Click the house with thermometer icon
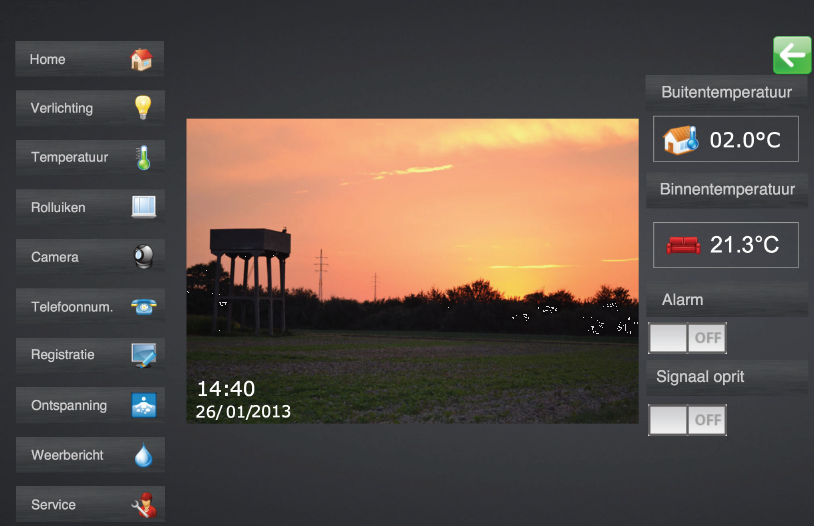The image size is (814, 526). click(680, 140)
